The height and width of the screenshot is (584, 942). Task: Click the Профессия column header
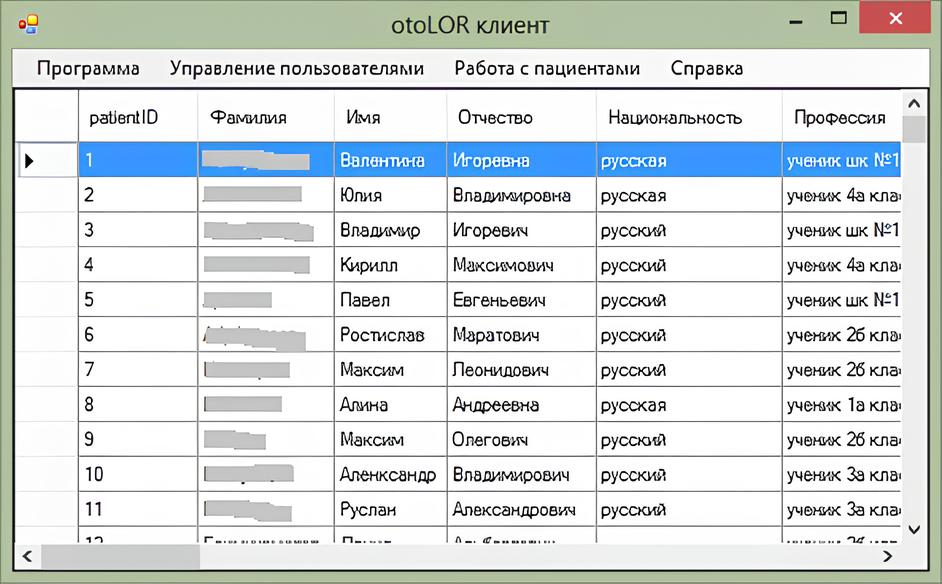click(x=840, y=117)
